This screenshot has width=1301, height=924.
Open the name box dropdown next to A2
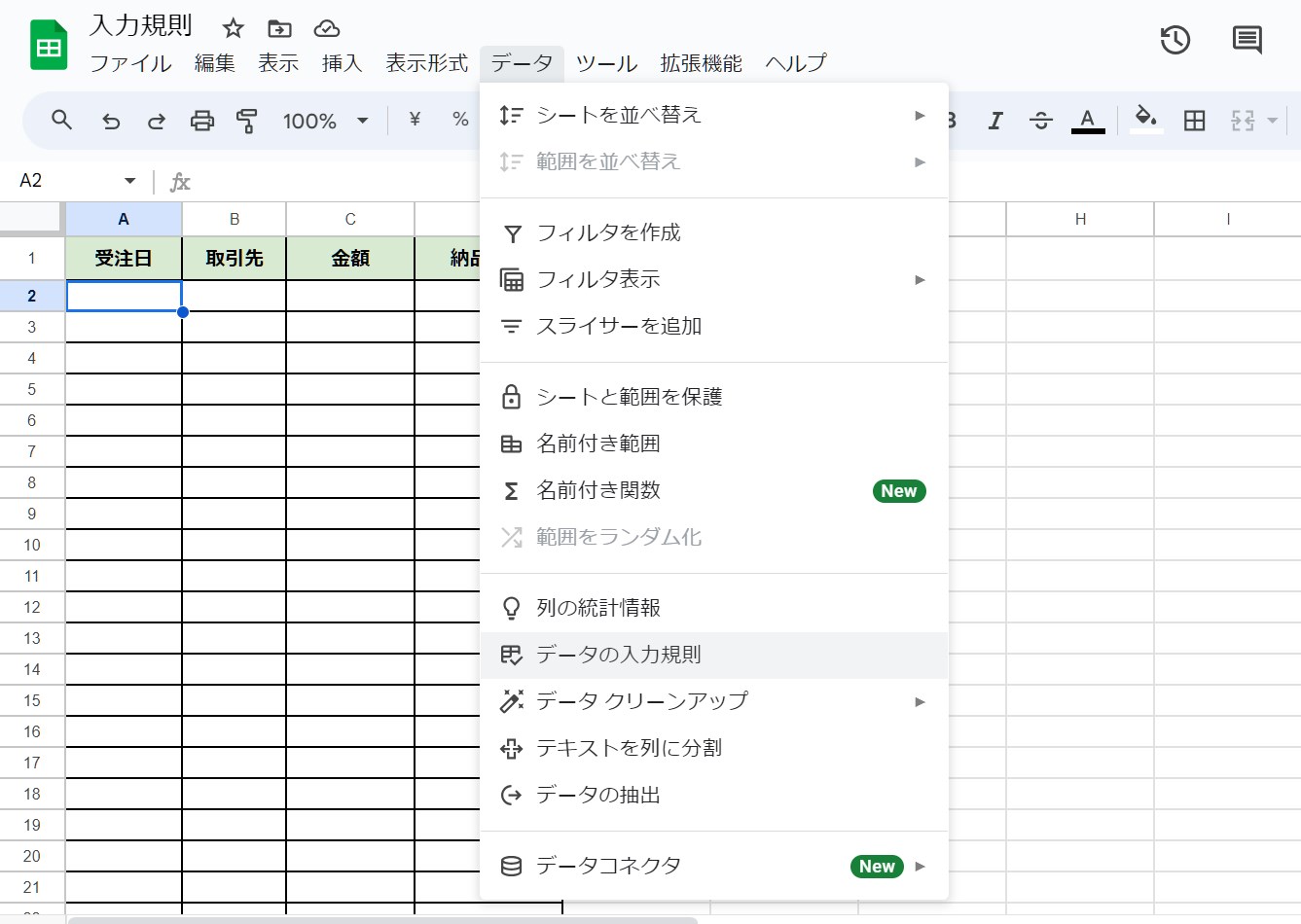pyautogui.click(x=127, y=180)
